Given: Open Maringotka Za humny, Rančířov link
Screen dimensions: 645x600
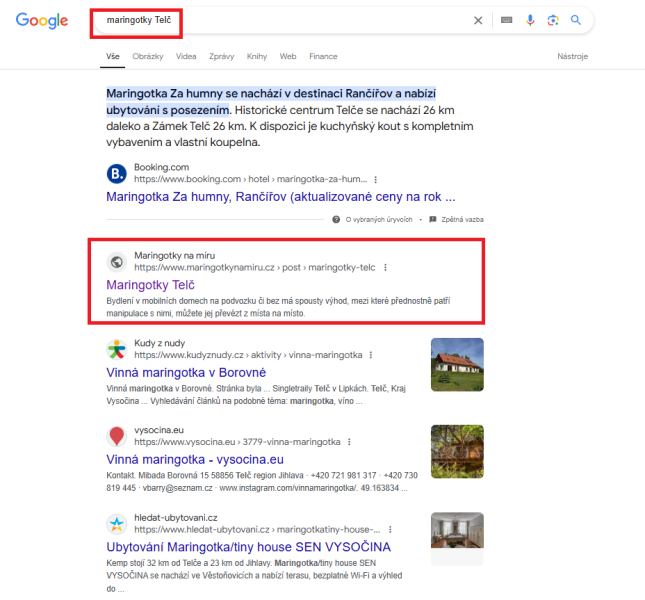Looking at the screenshot, I should tap(281, 197).
